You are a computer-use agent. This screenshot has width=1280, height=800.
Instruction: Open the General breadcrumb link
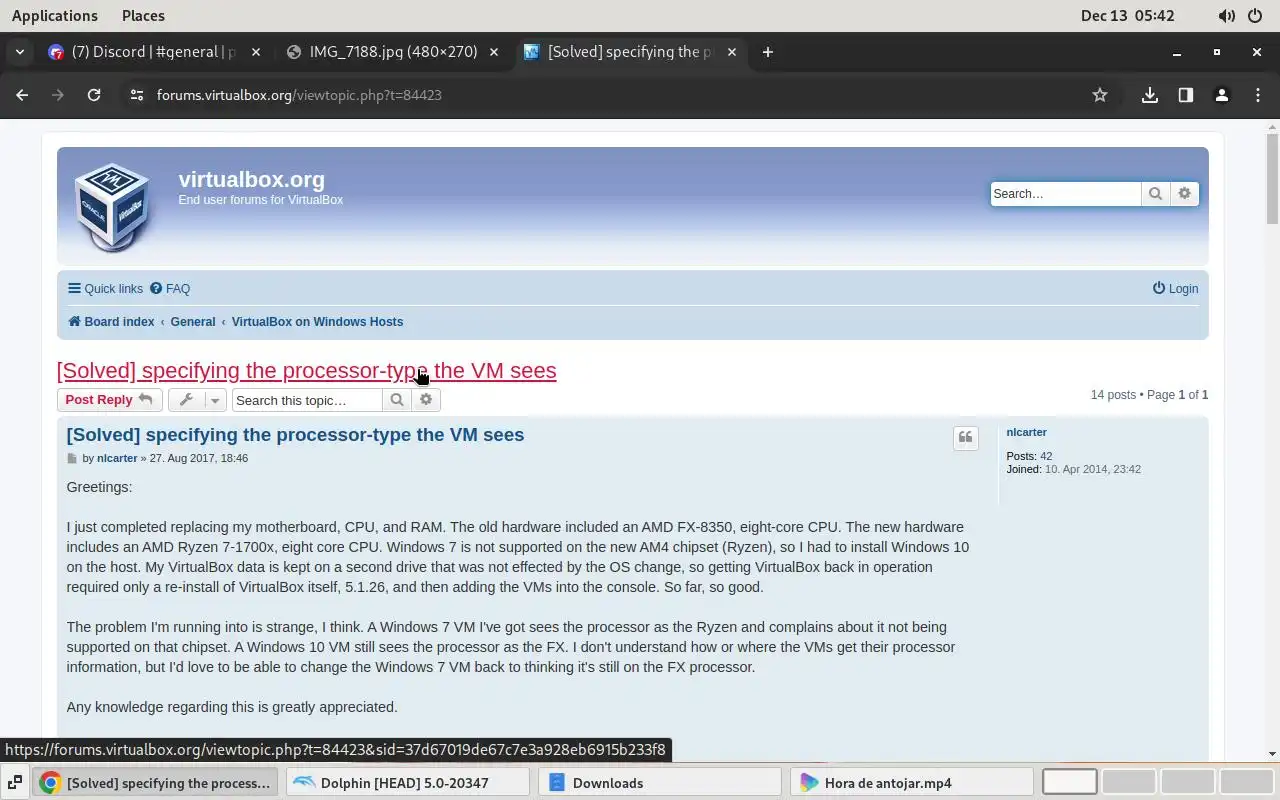193,322
